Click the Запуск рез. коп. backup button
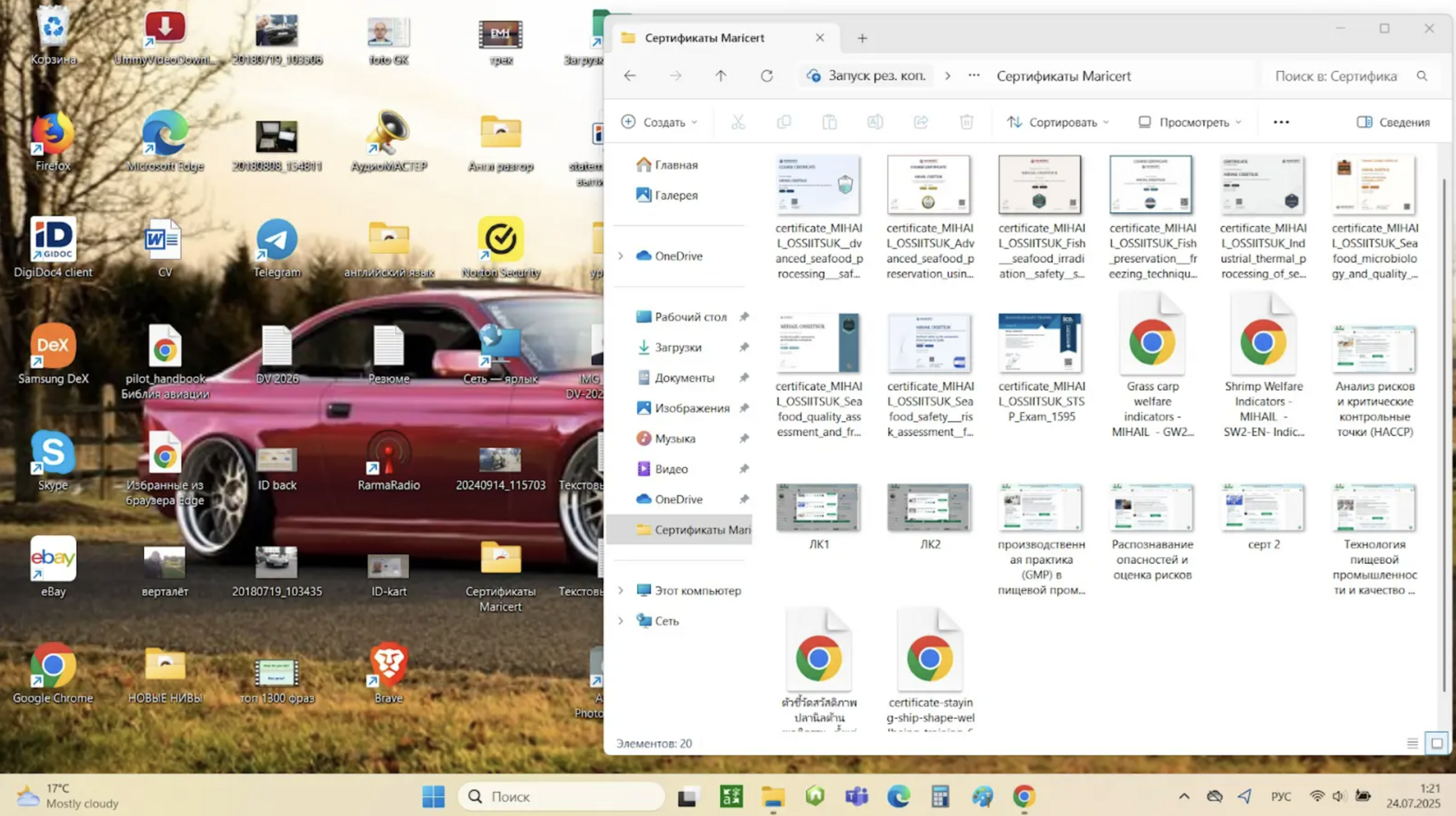1456x816 pixels. (866, 76)
